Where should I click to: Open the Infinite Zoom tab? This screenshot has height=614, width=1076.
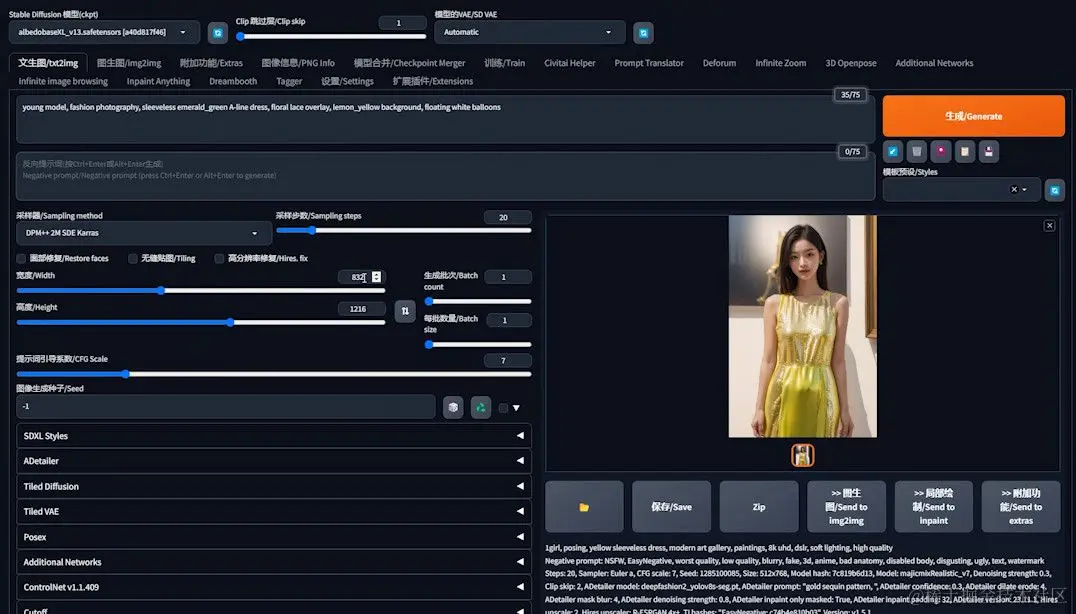[x=781, y=63]
